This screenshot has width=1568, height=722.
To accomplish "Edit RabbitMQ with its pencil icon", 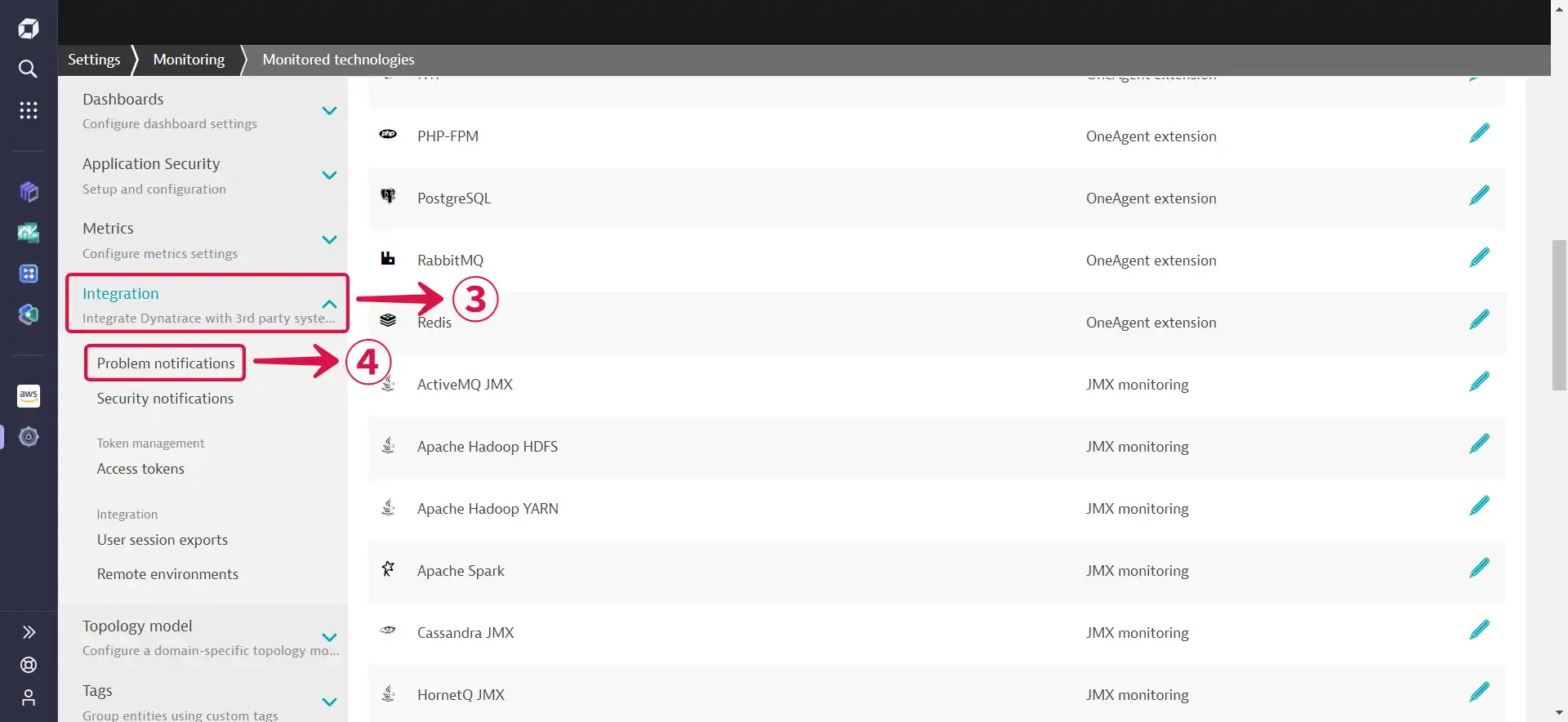I will pos(1479,258).
